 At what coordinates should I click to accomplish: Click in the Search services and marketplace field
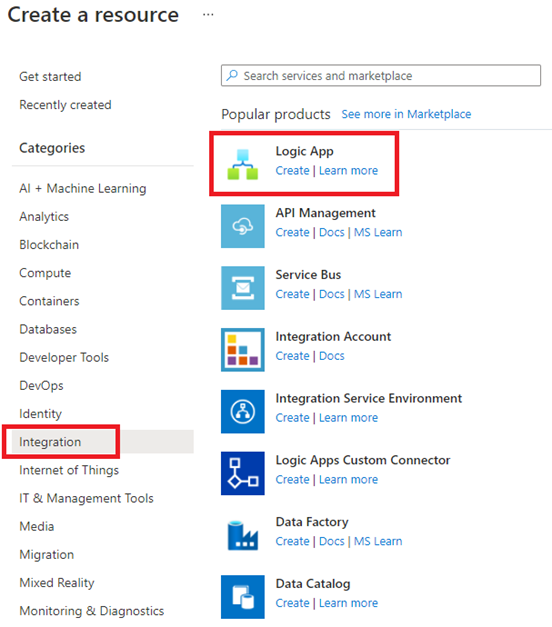pyautogui.click(x=381, y=76)
